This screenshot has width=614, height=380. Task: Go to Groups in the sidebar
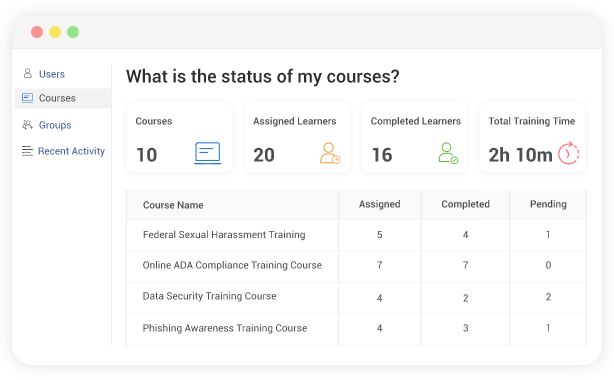[x=55, y=125]
